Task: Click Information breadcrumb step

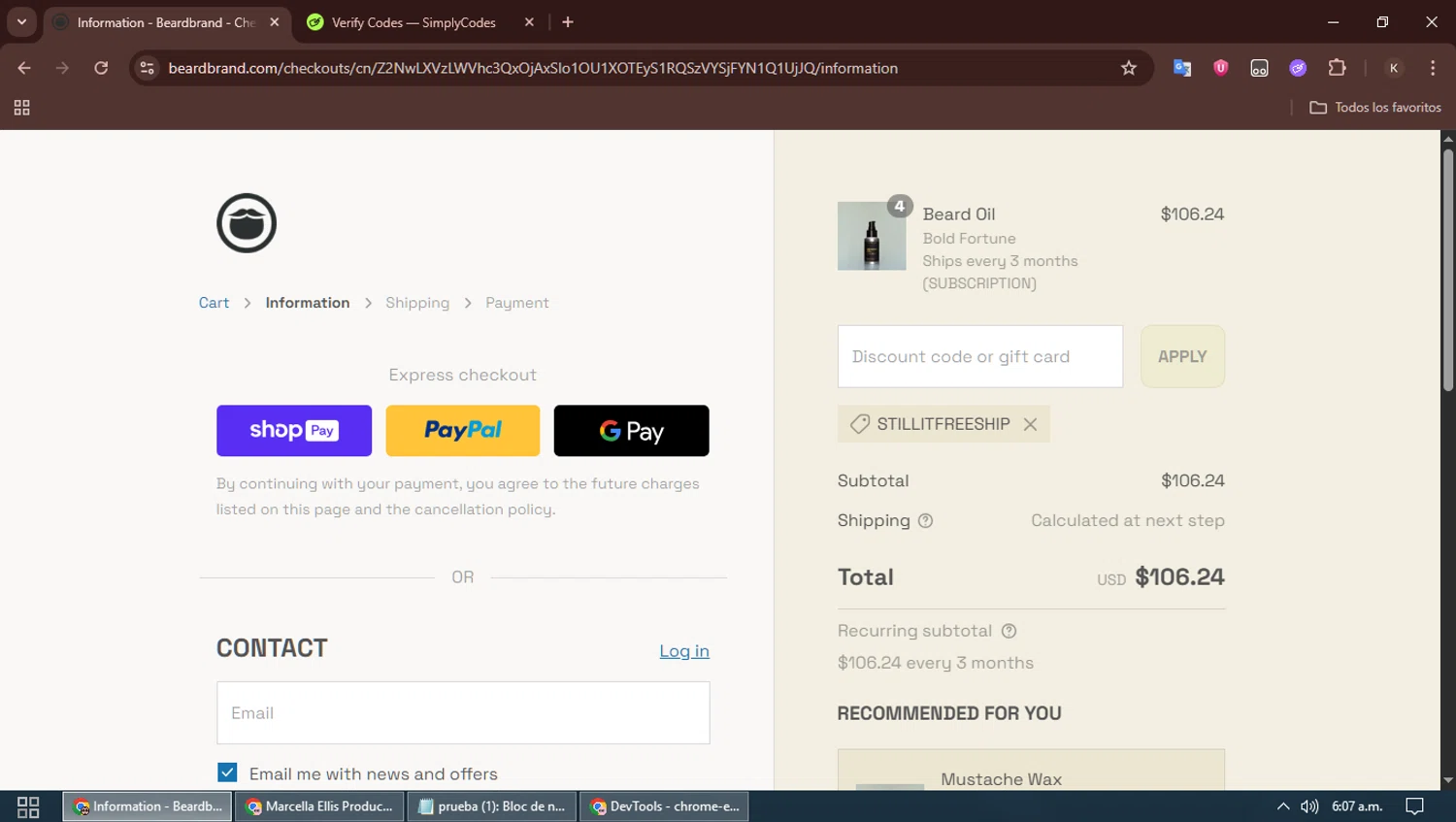Action: 308,303
